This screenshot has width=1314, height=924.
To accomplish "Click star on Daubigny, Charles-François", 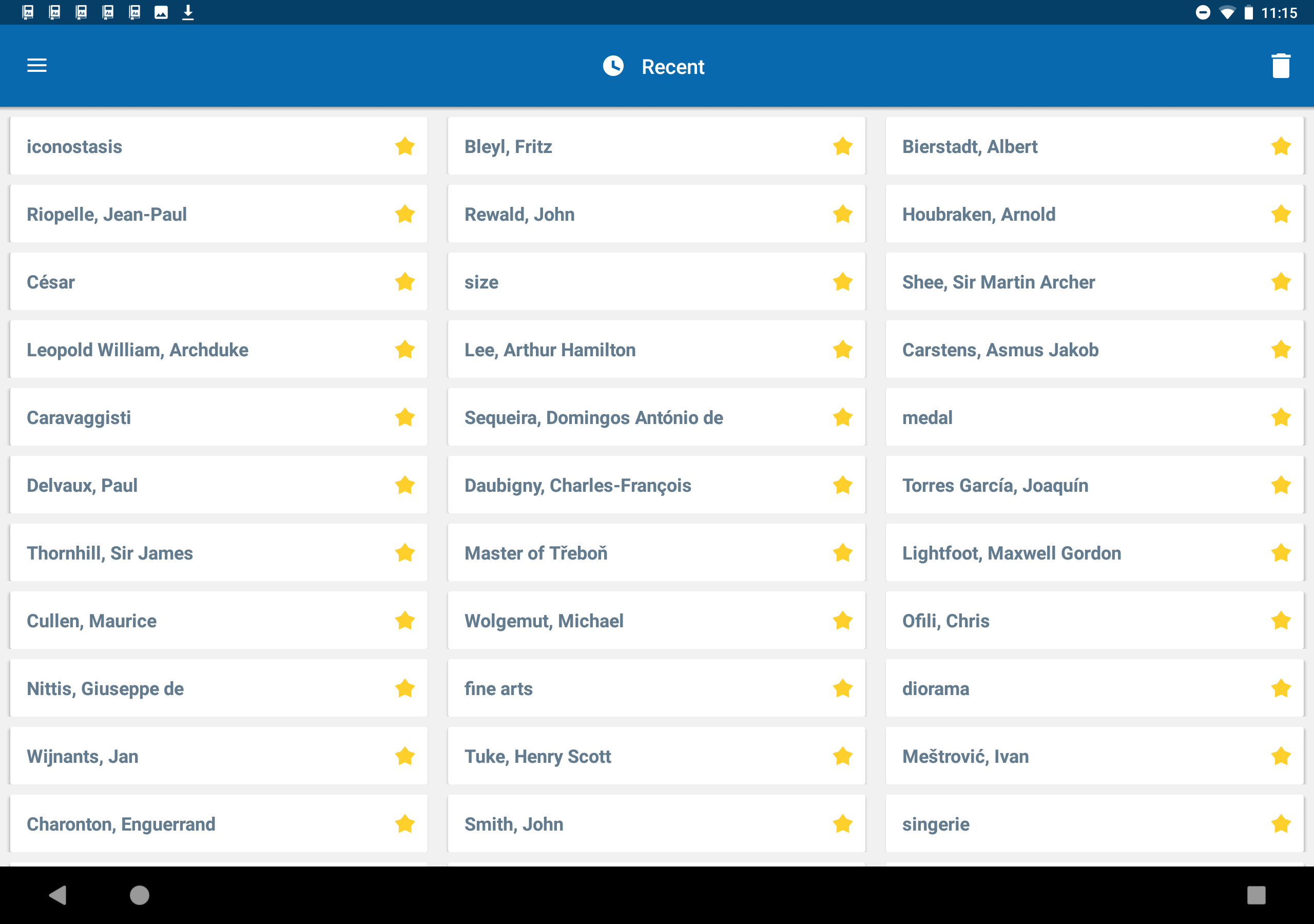I will pyautogui.click(x=842, y=485).
